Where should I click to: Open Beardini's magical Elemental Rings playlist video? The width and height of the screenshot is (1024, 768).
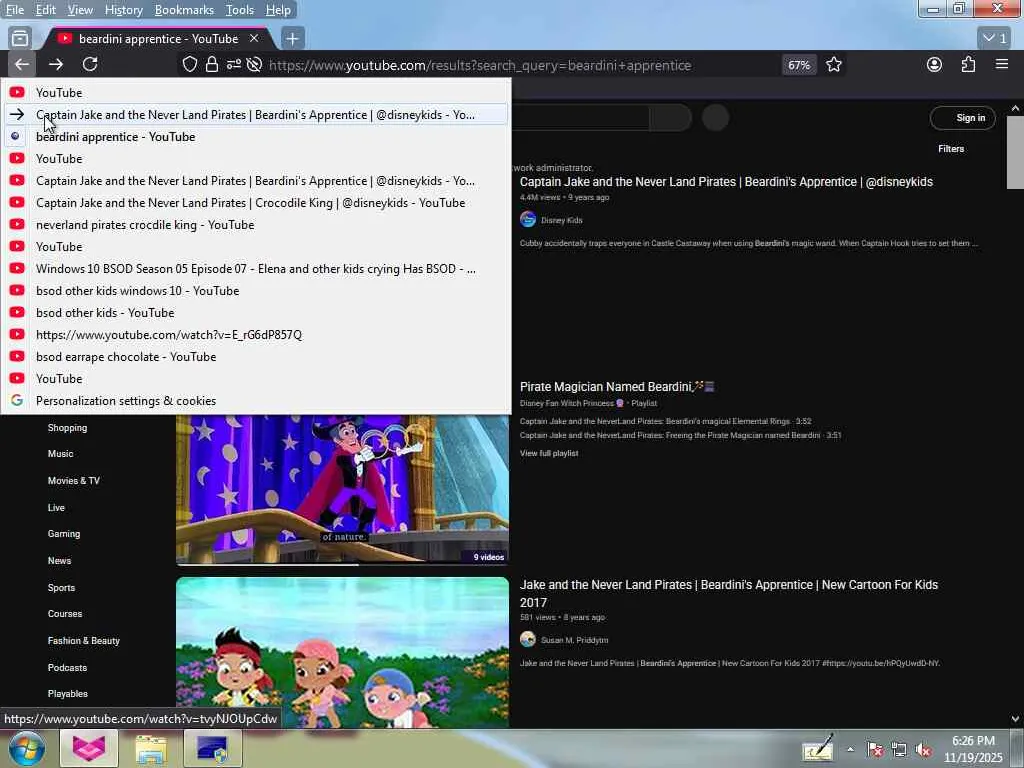(665, 421)
